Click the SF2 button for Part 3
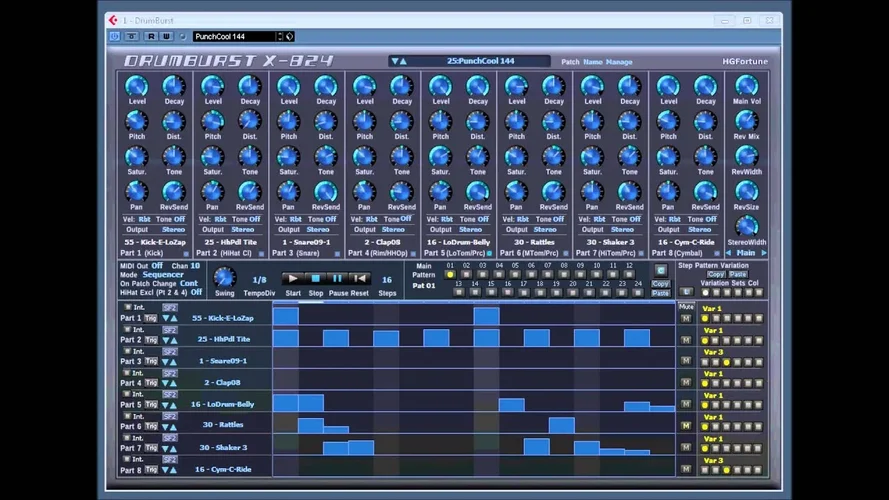 tap(170, 351)
